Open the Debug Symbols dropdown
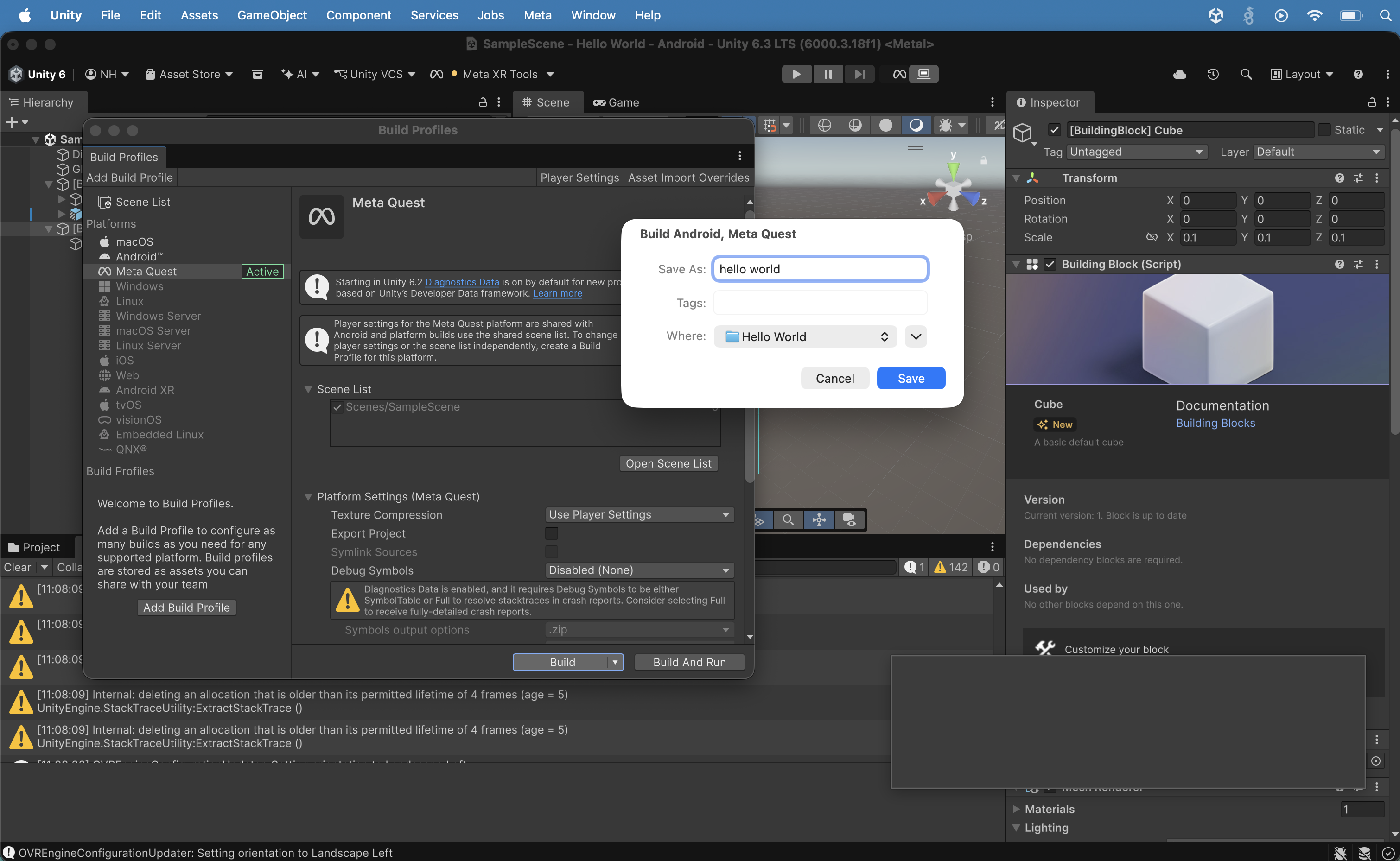Screen dimensions: 1400x861 640,570
